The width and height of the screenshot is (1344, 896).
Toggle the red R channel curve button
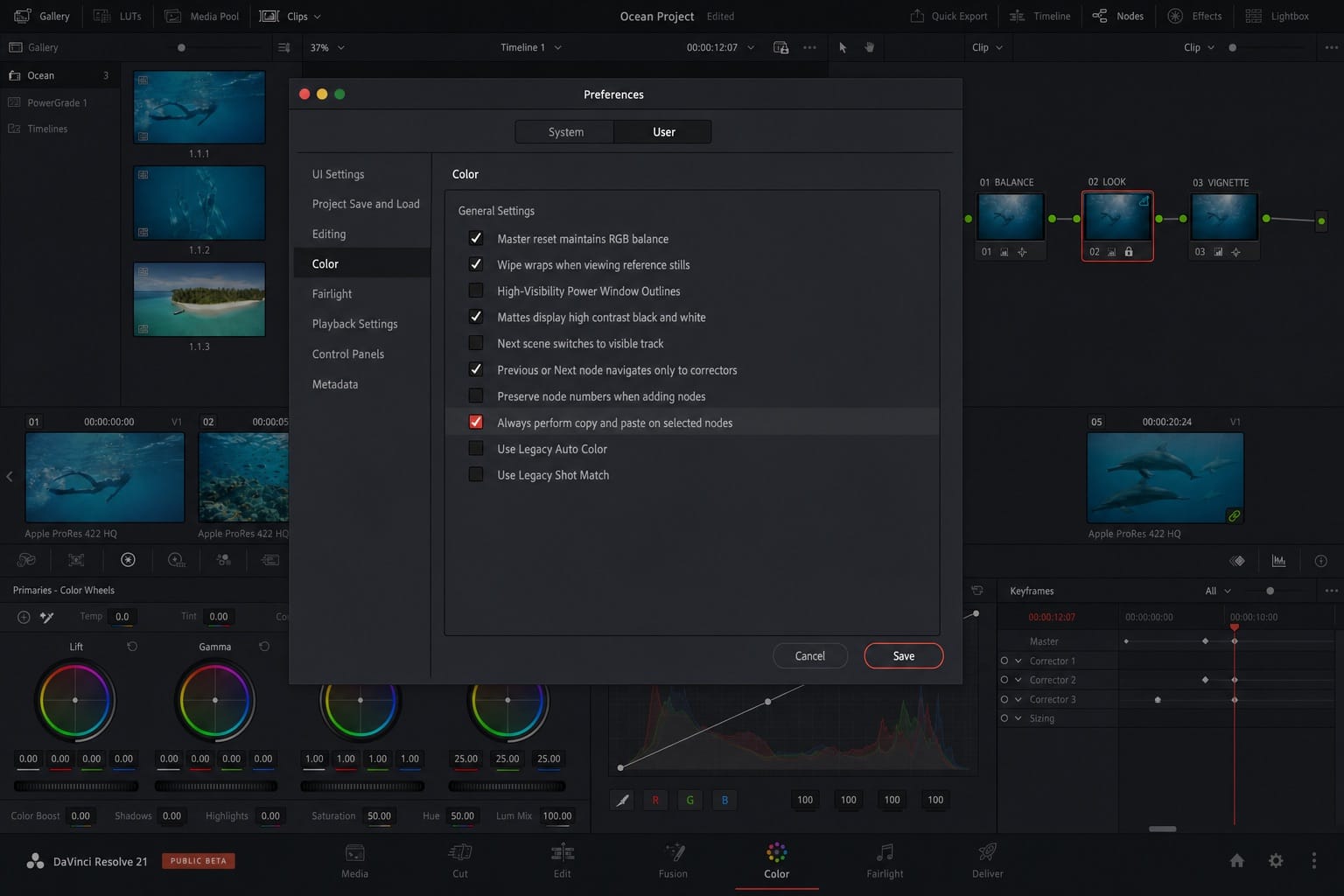(655, 800)
